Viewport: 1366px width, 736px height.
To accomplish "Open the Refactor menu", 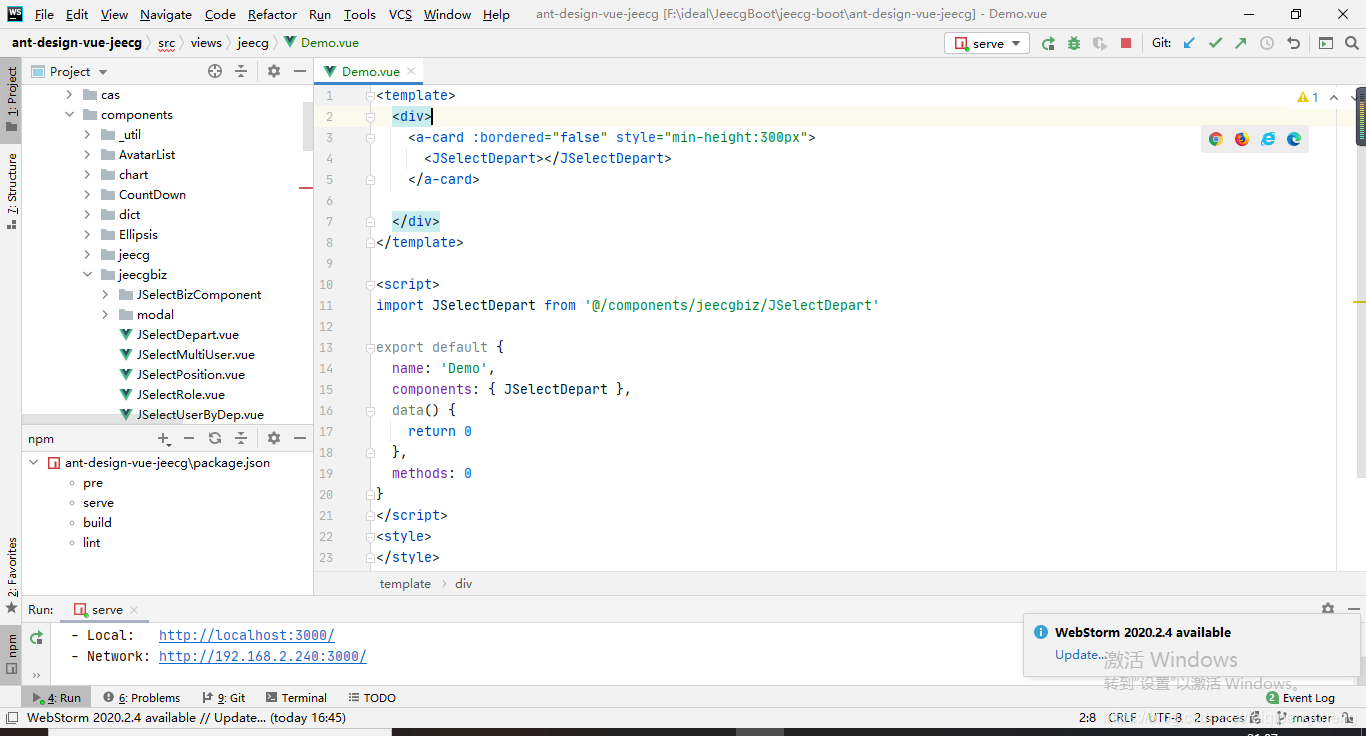I will [272, 14].
